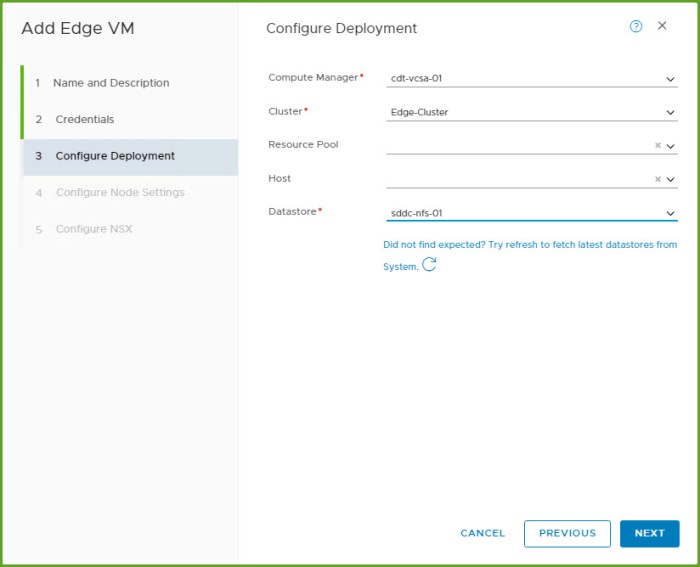Expand the Resource Pool dropdown arrow
This screenshot has height=567, width=700.
(x=671, y=146)
